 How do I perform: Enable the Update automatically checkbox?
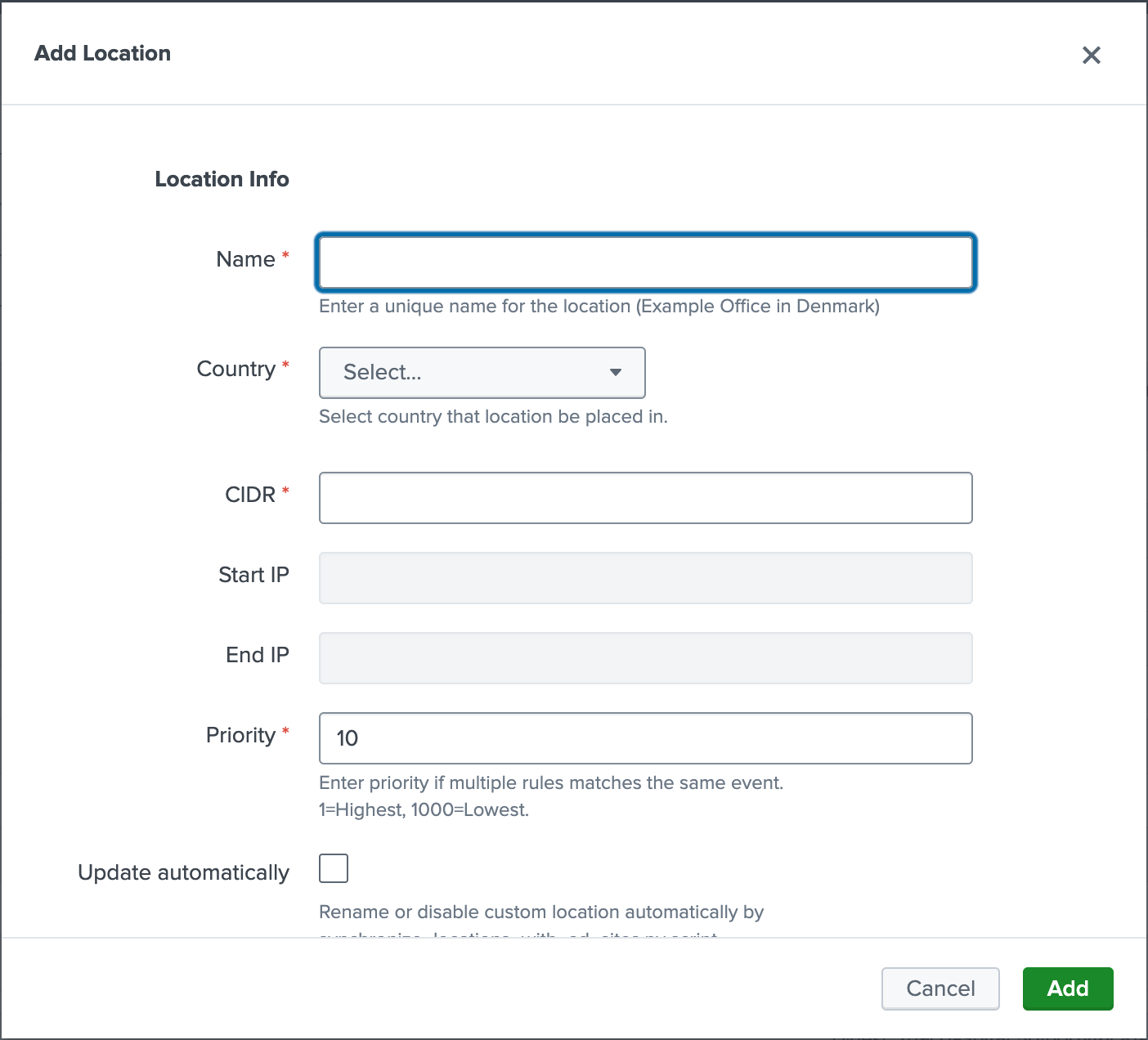point(334,868)
